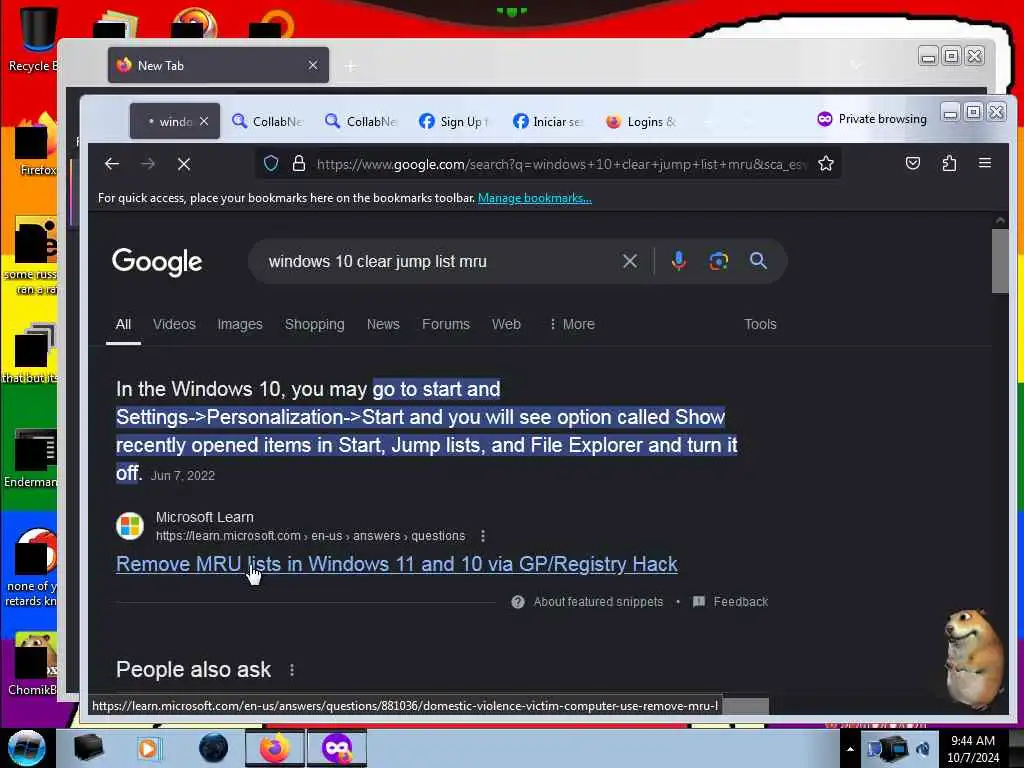Screen dimensions: 1024x768
Task: Select the Shopping search tab
Action: point(314,325)
